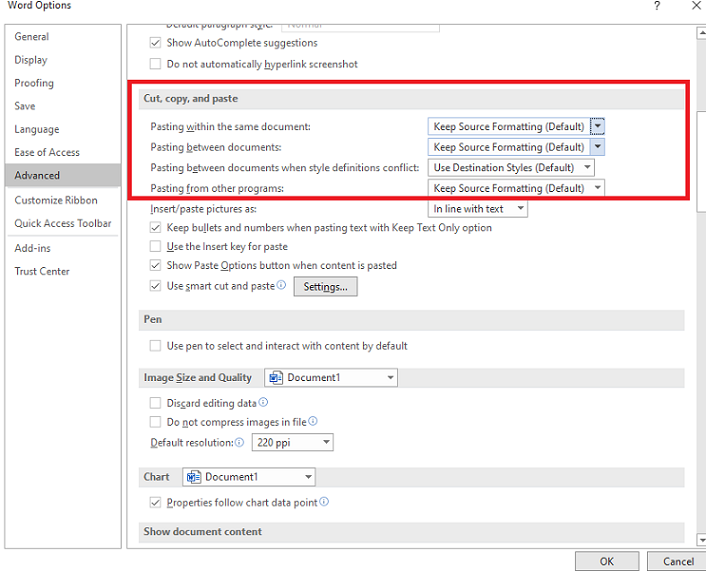Open Customize Ribbon category

coord(63,200)
